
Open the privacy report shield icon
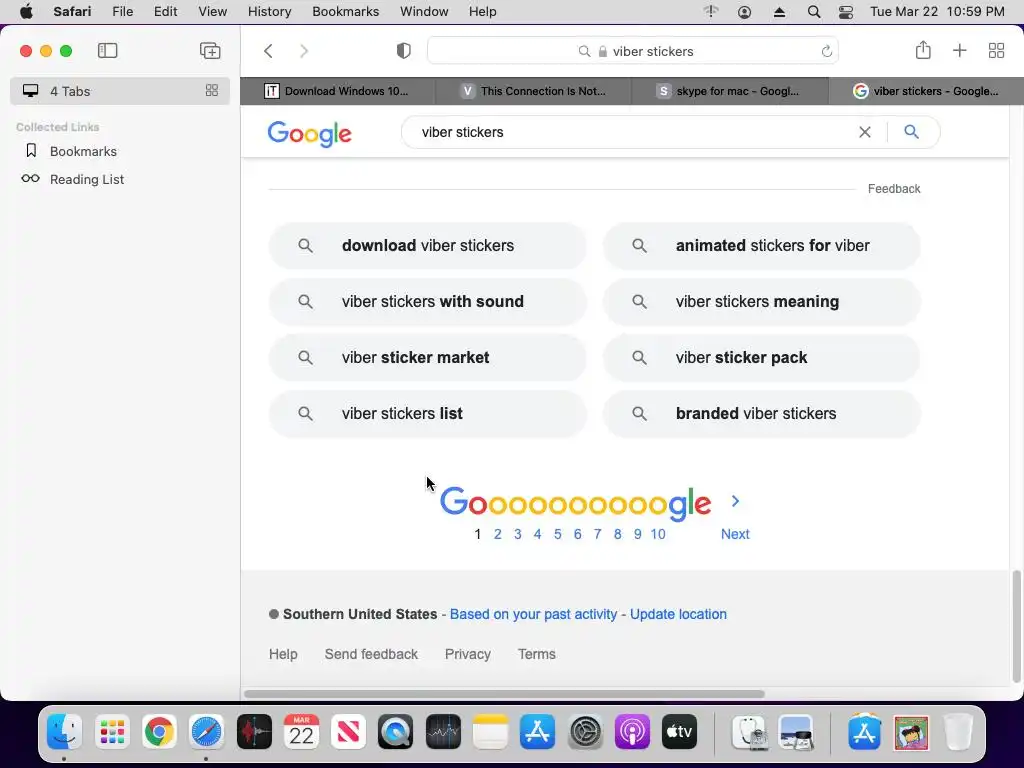[x=404, y=51]
